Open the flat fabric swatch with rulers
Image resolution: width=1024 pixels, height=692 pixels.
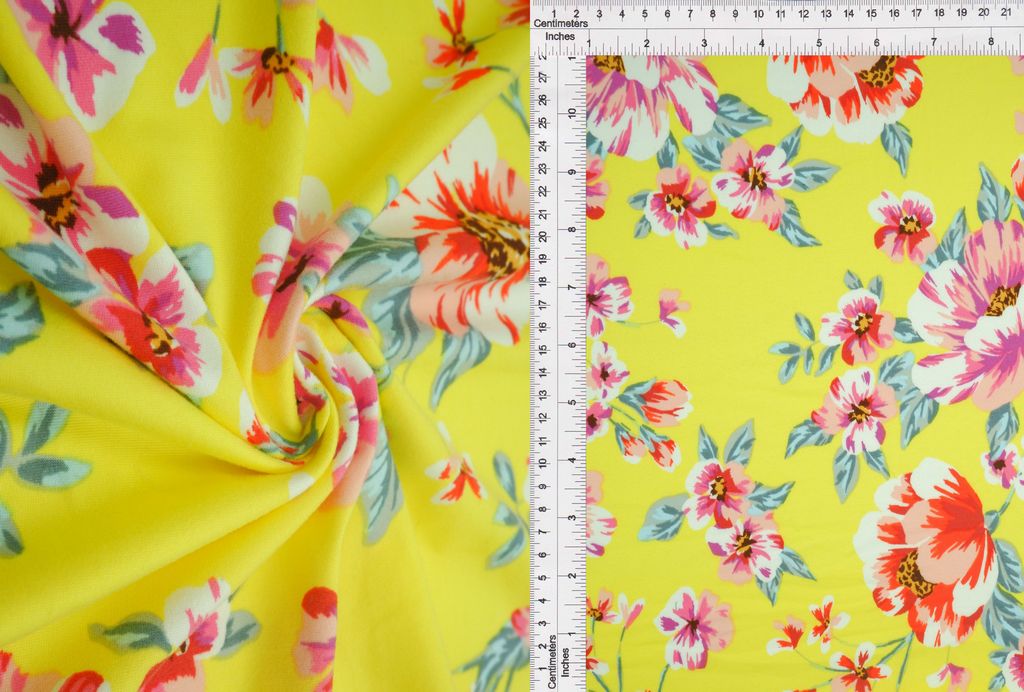point(777,346)
